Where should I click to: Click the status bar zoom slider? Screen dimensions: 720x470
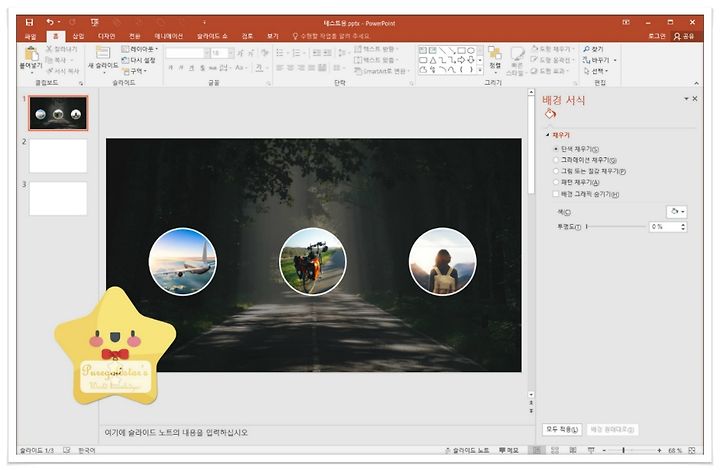[x=632, y=451]
